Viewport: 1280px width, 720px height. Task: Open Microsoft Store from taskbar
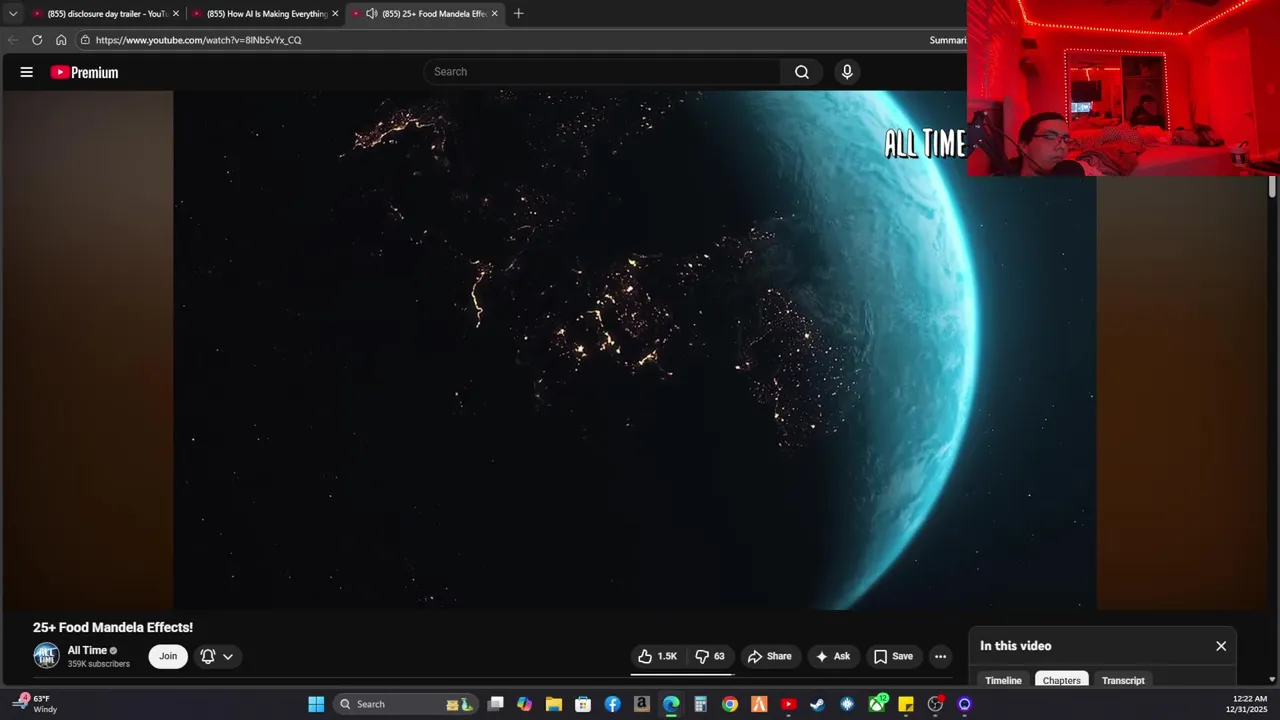pyautogui.click(x=583, y=704)
